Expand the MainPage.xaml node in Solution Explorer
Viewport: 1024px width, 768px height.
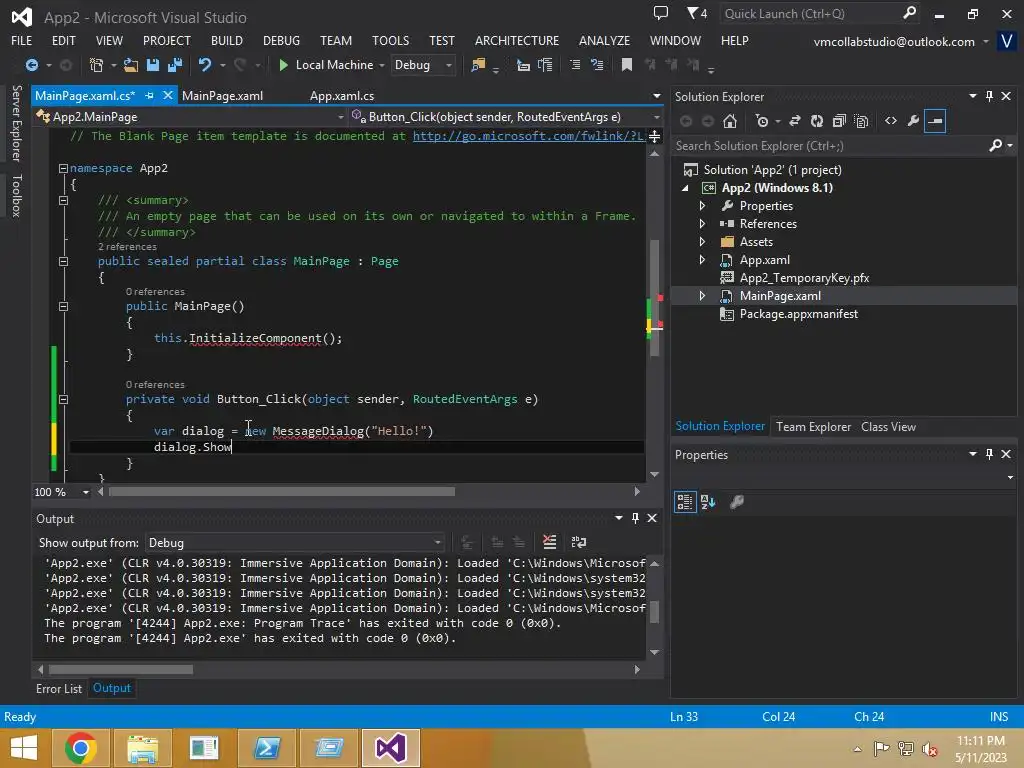(x=703, y=296)
